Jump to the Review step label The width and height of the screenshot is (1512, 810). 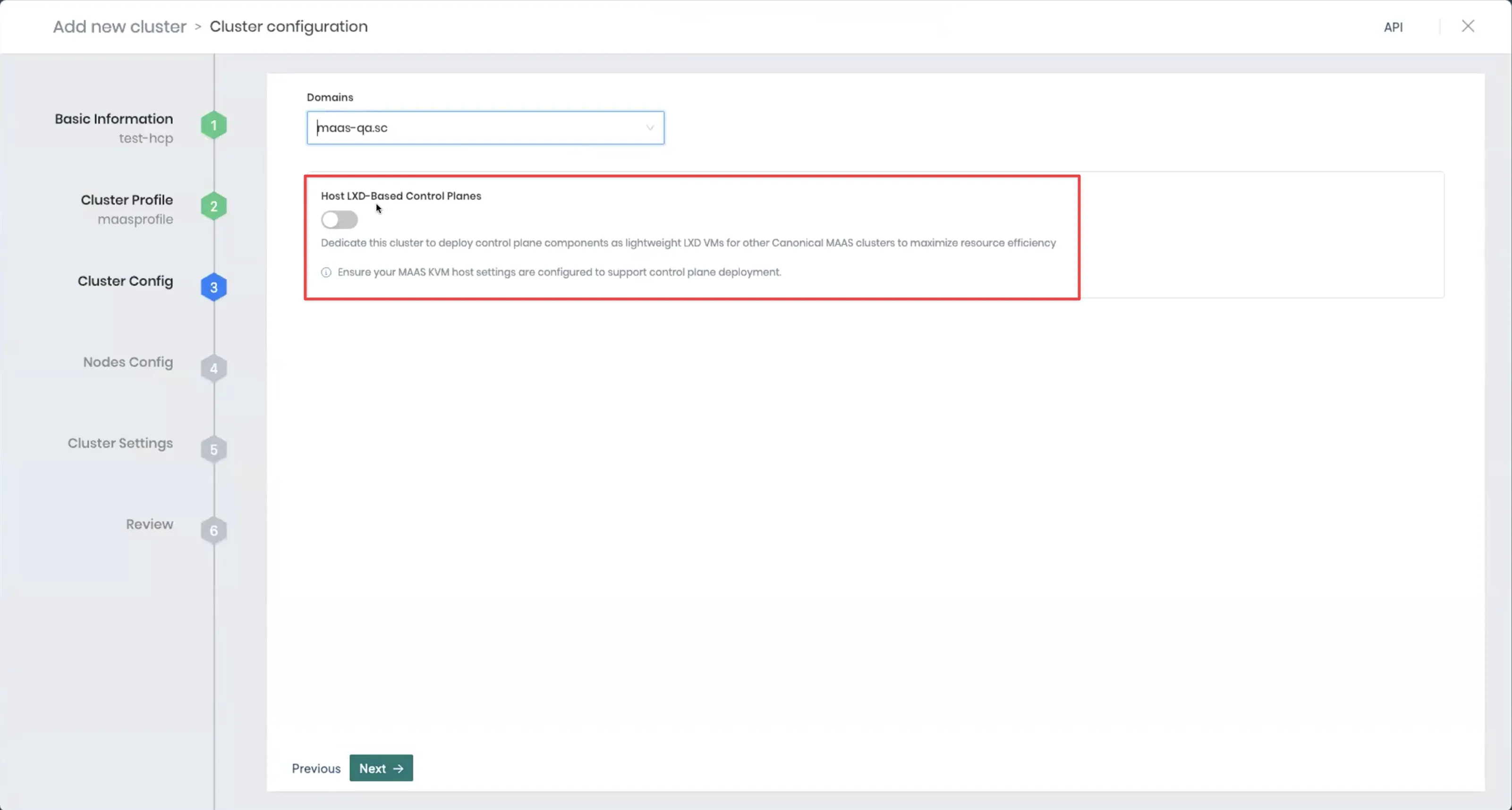pyautogui.click(x=150, y=524)
